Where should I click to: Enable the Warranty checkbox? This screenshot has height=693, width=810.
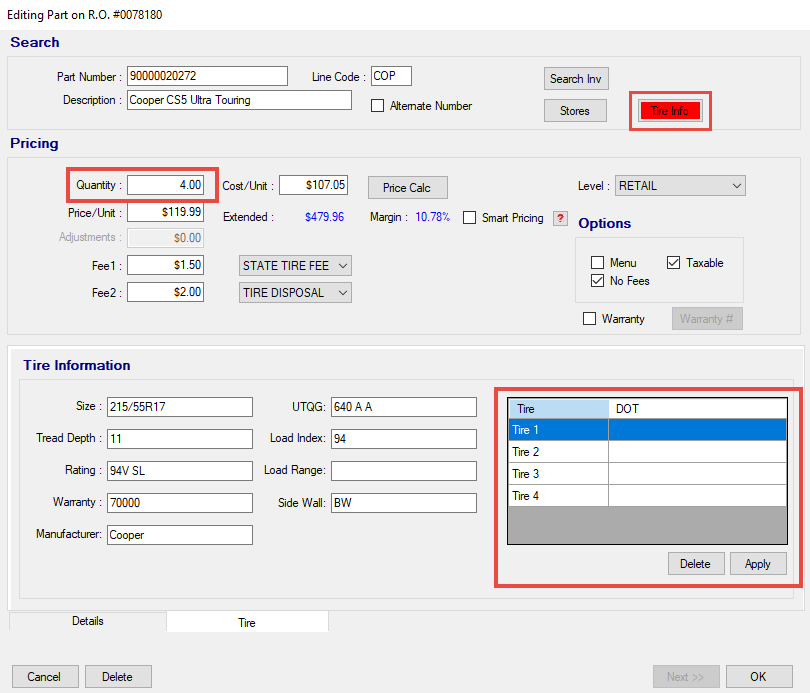589,319
